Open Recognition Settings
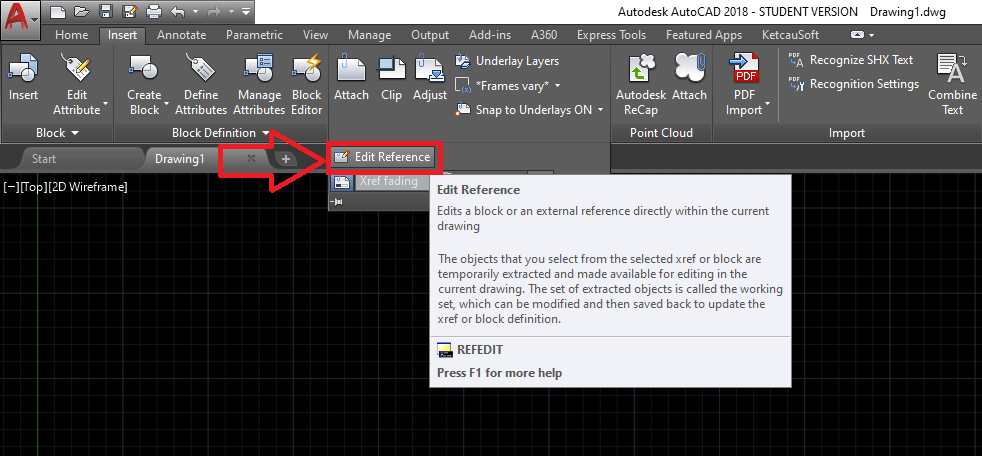Image resolution: width=982 pixels, height=456 pixels. pos(853,84)
